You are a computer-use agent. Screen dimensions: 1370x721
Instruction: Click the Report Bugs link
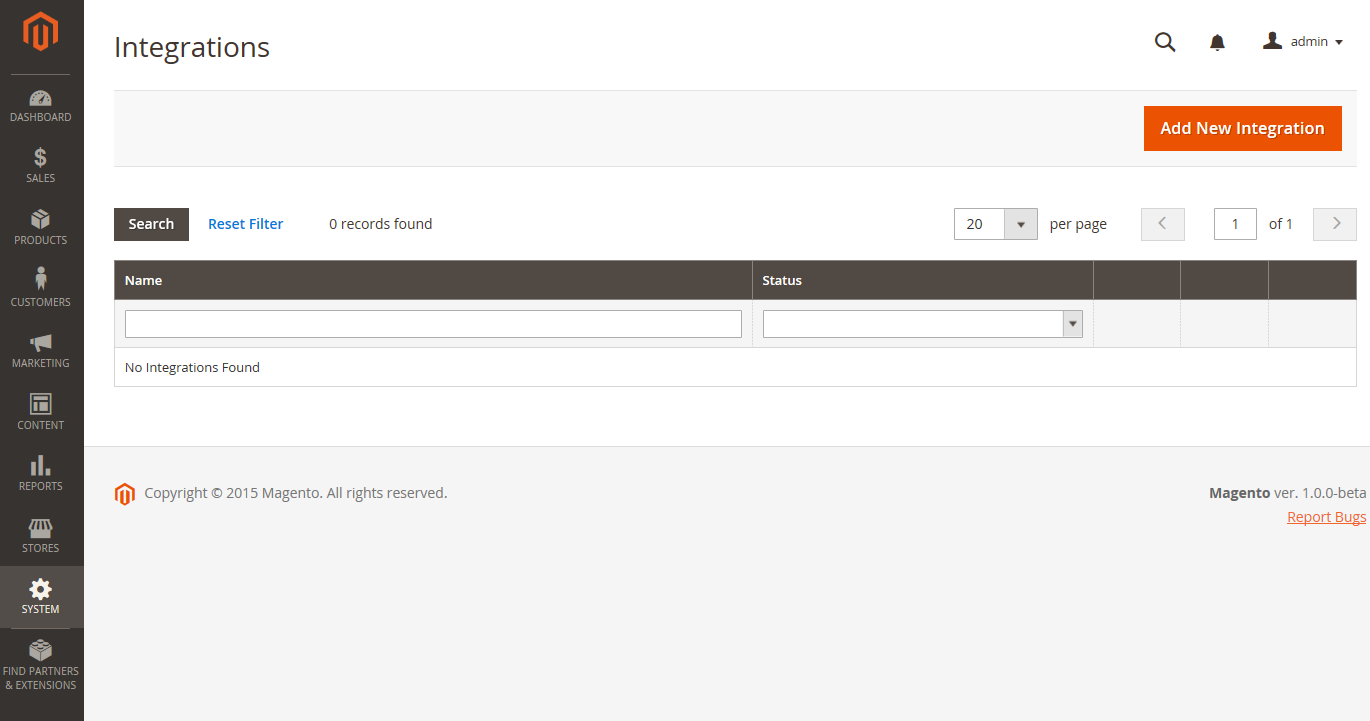point(1326,517)
